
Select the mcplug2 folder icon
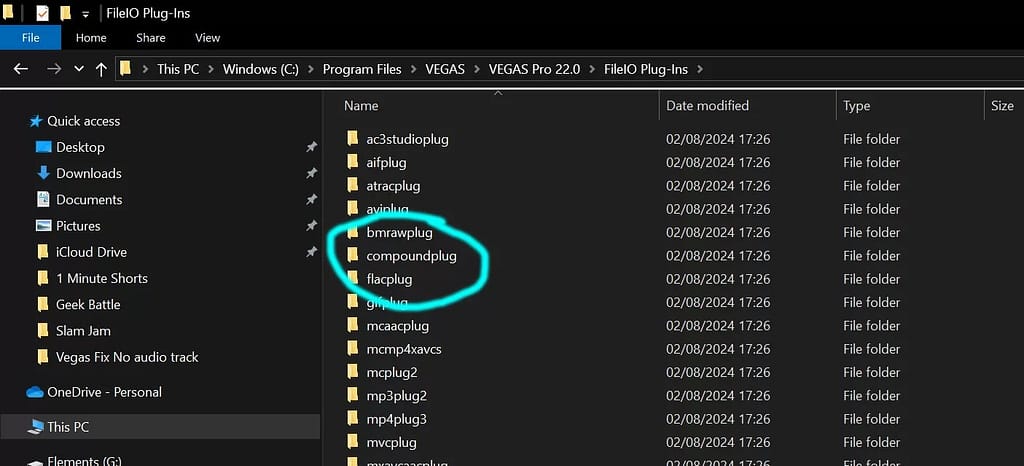[353, 372]
